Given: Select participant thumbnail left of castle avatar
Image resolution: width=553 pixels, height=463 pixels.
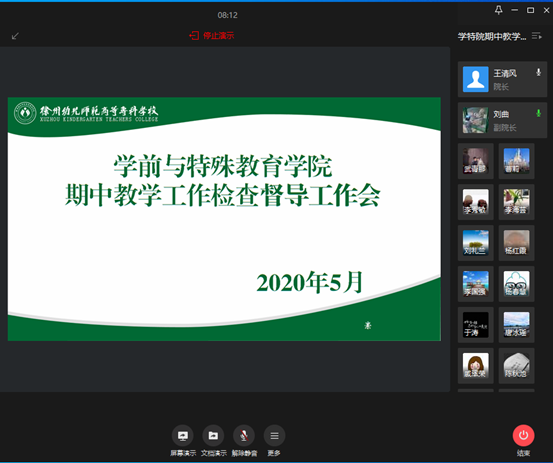Looking at the screenshot, I should [475, 161].
